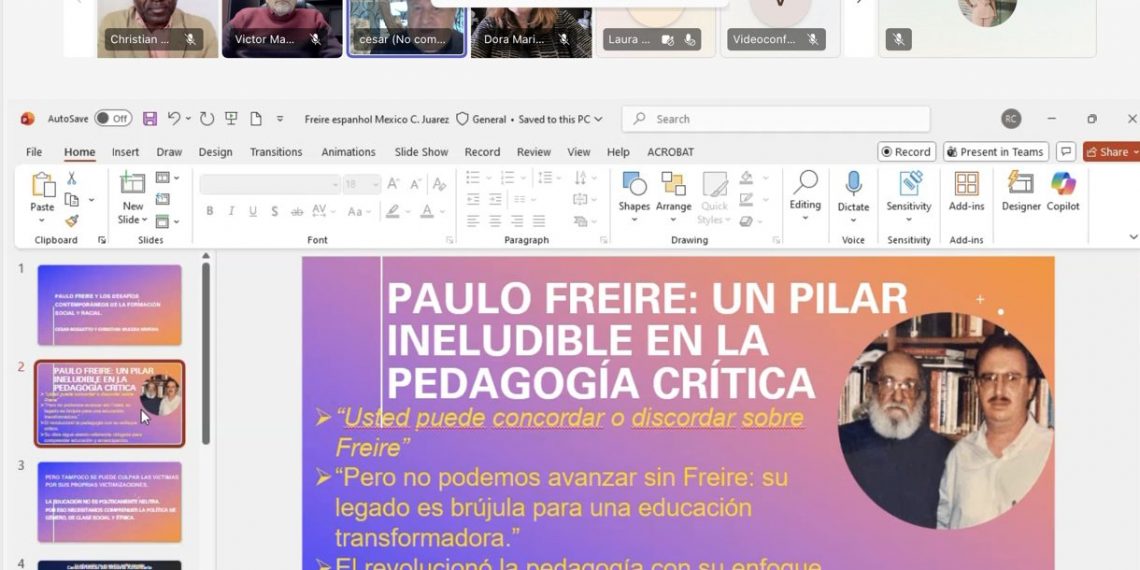The image size is (1140, 570).
Task: Open the Add-ins button
Action: pyautogui.click(x=966, y=191)
